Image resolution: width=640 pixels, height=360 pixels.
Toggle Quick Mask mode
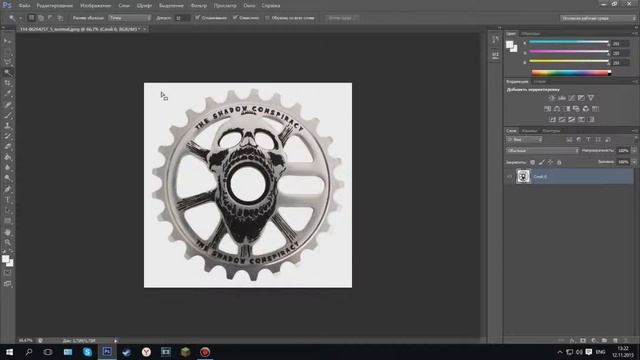tap(7, 273)
